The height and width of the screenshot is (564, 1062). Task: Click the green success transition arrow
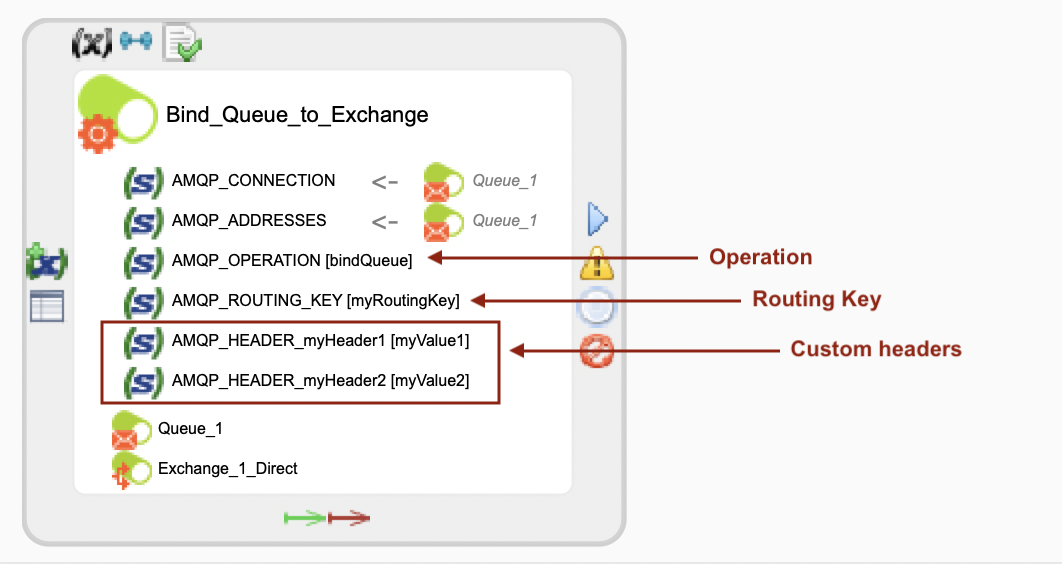pyautogui.click(x=305, y=517)
